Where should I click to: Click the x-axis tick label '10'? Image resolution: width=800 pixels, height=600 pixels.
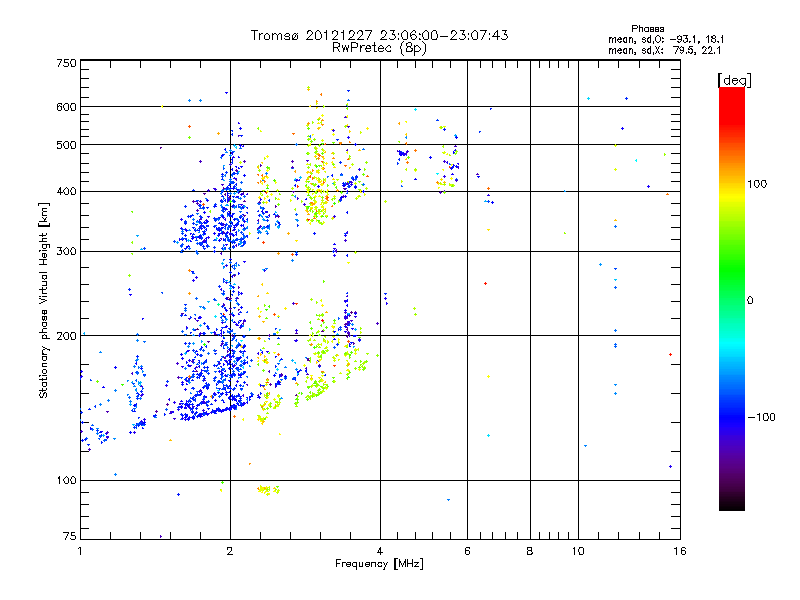578,551
